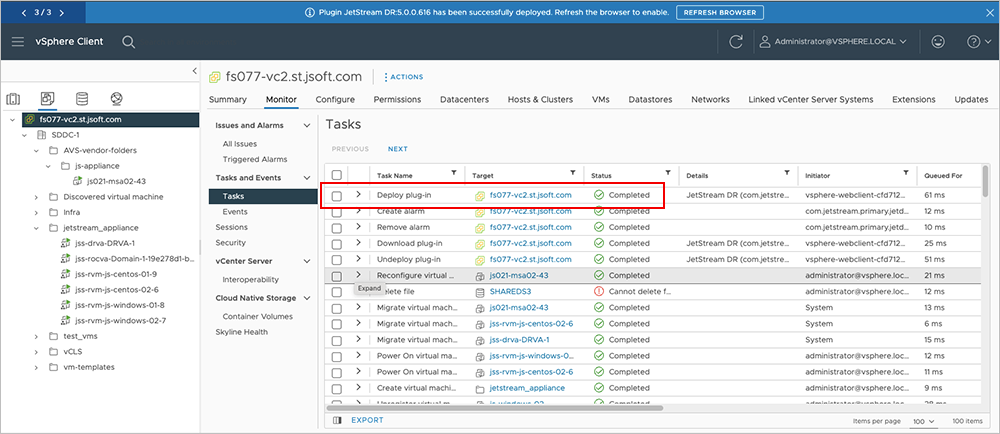
Task: Toggle the select-all tasks header checkbox
Action: click(x=337, y=175)
